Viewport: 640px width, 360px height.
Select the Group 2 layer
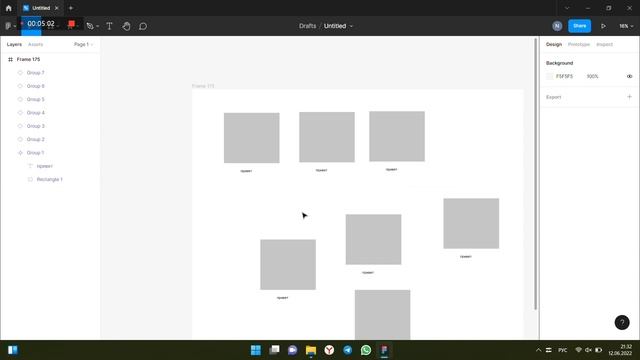tap(36, 139)
